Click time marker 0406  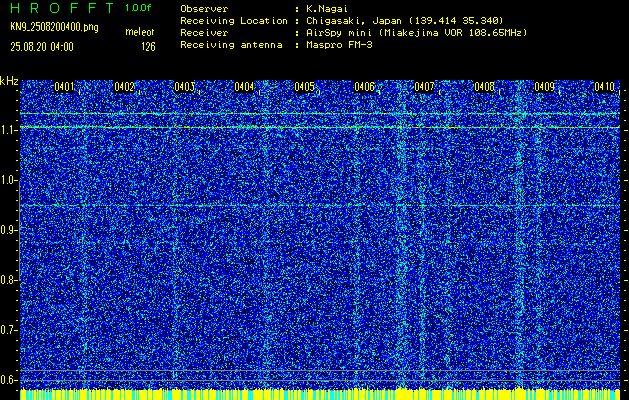pos(365,87)
